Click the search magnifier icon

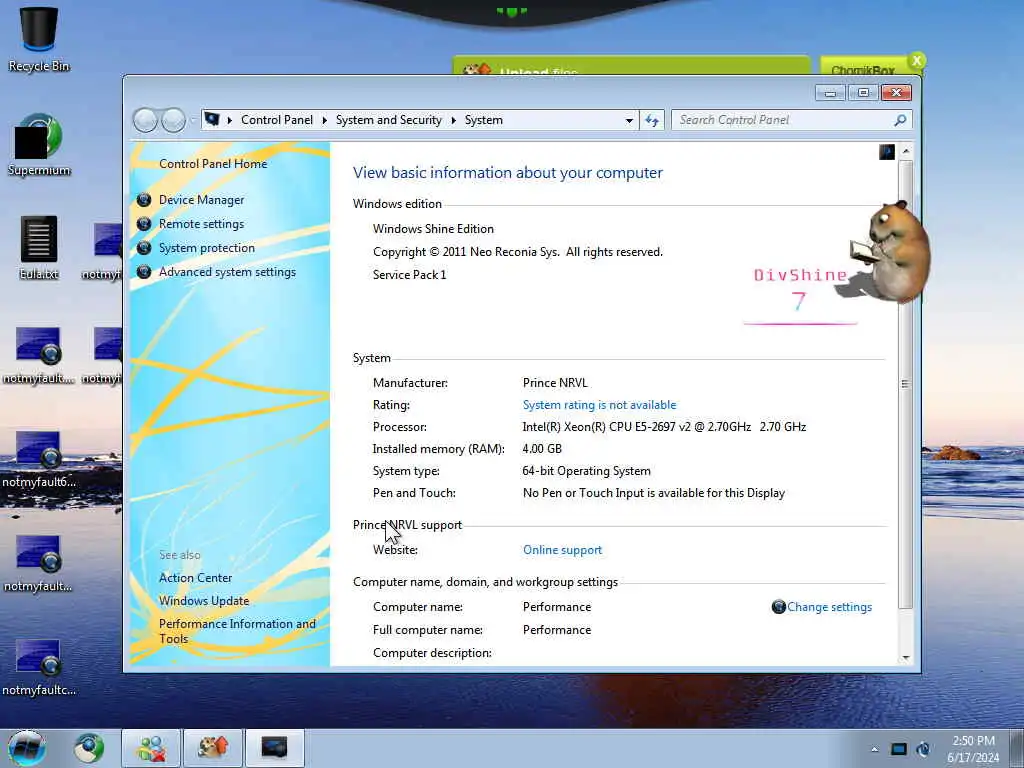[900, 120]
